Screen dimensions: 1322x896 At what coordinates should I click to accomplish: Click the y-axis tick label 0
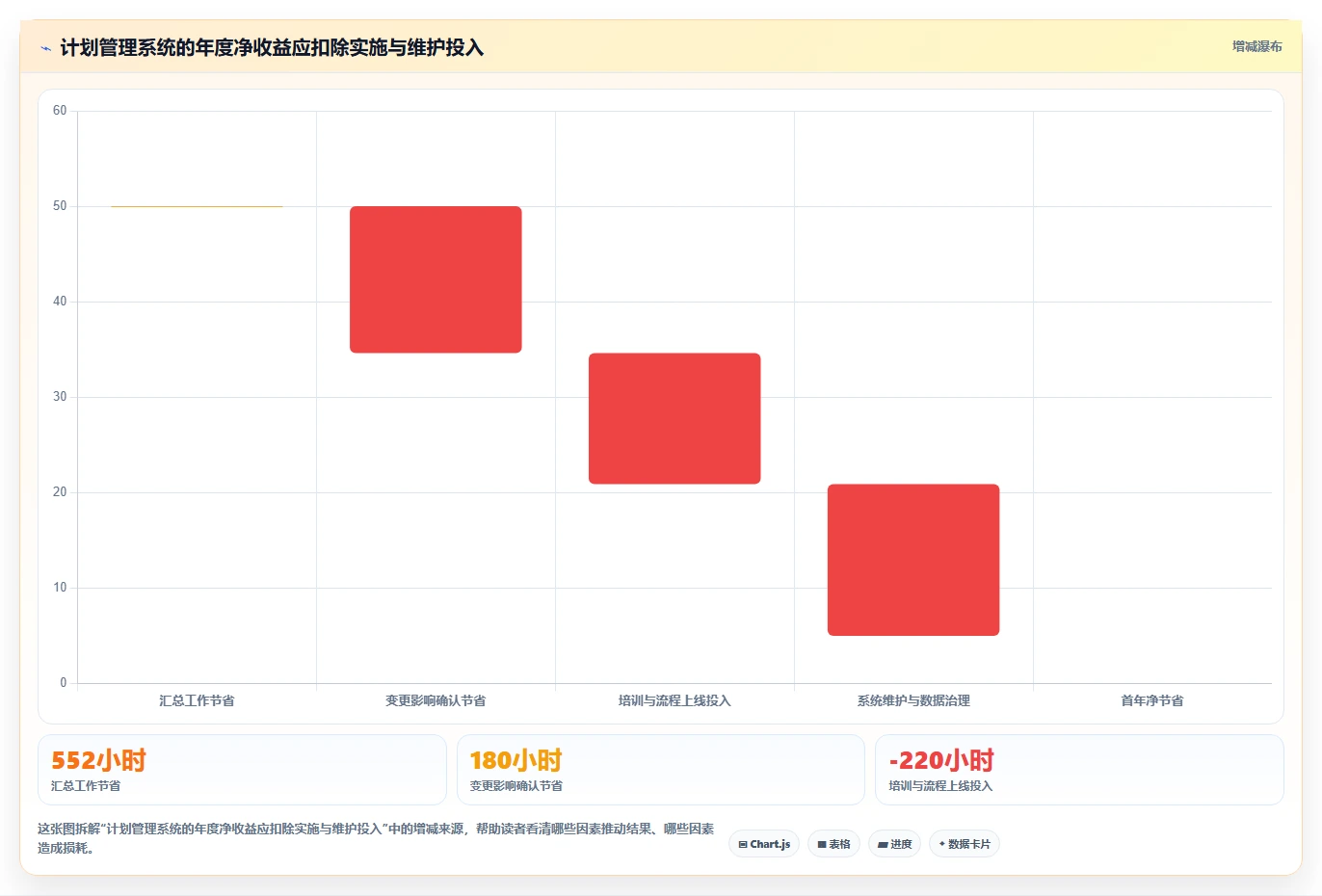(64, 683)
